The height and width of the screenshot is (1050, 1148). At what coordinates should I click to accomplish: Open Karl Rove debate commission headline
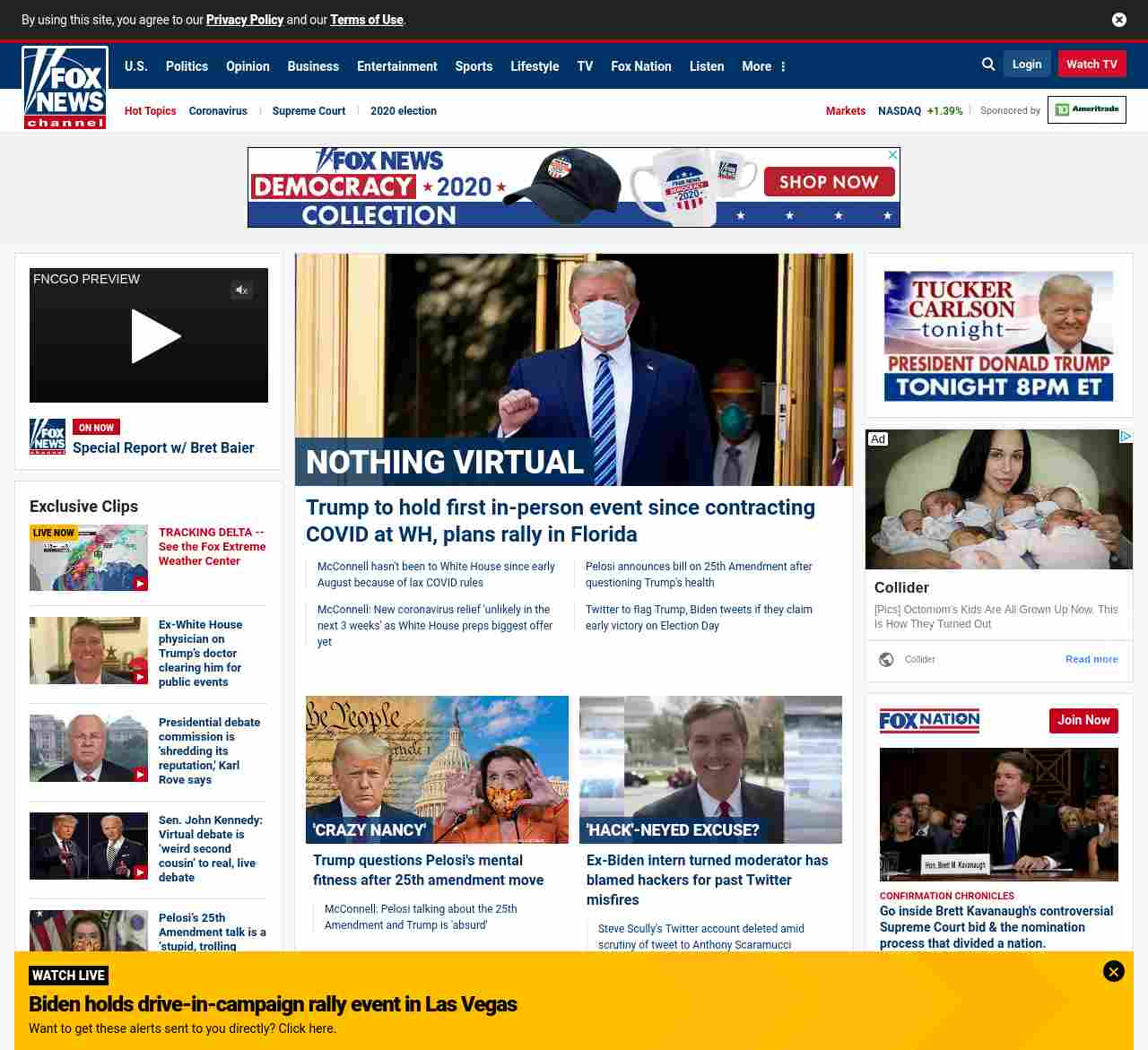(x=211, y=751)
